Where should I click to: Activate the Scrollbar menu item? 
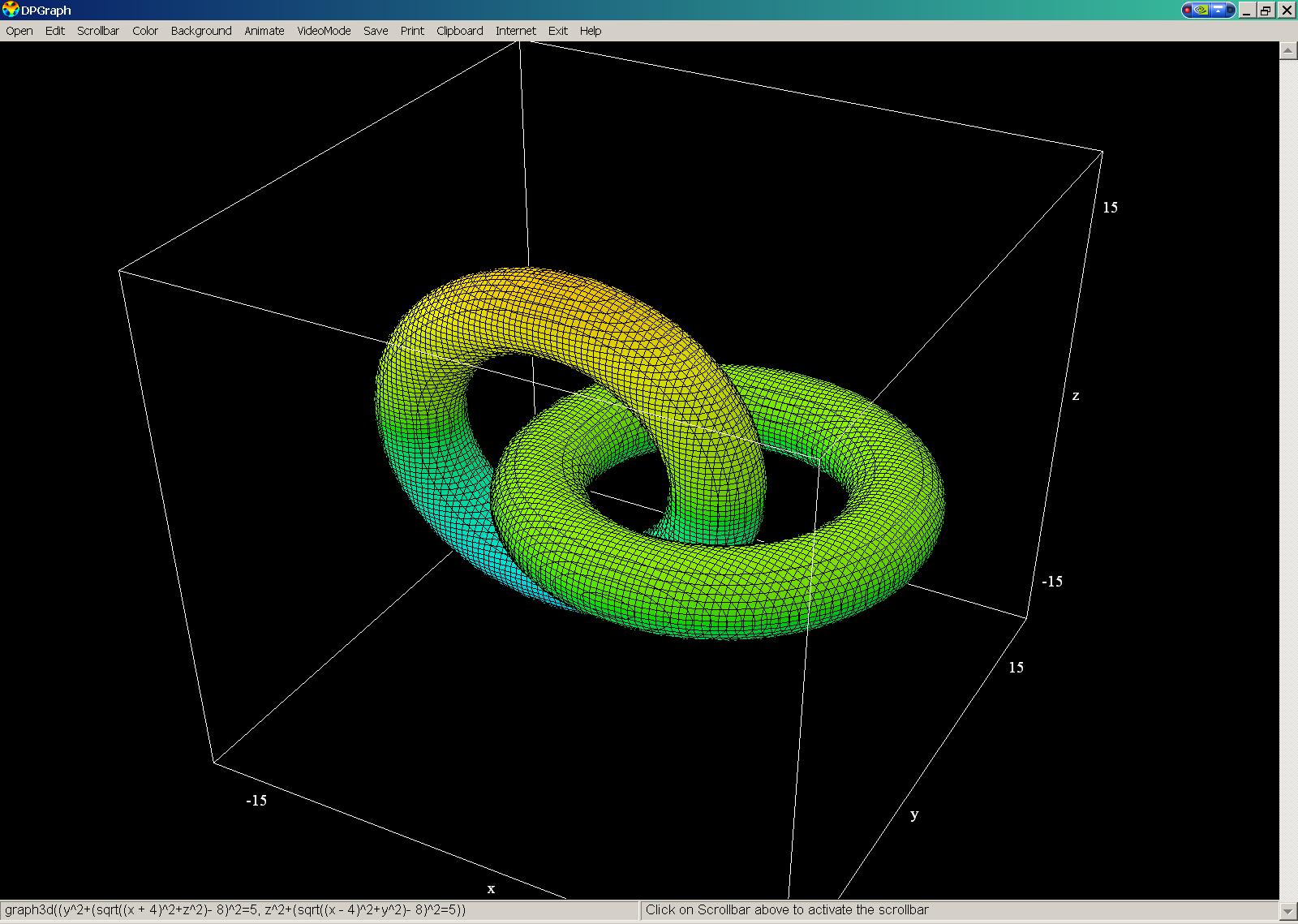[98, 31]
